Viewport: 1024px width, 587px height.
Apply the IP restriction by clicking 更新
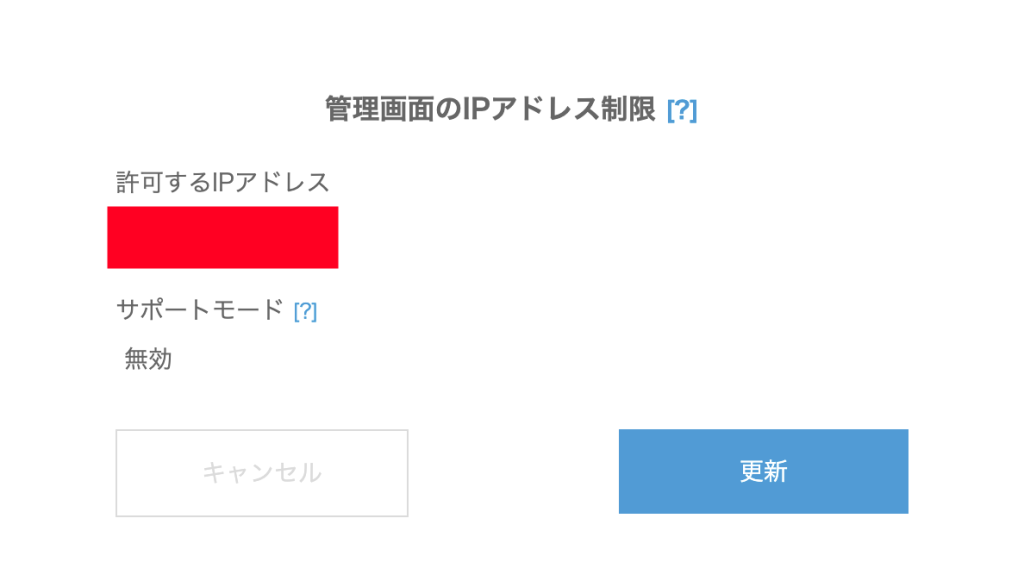click(x=763, y=472)
